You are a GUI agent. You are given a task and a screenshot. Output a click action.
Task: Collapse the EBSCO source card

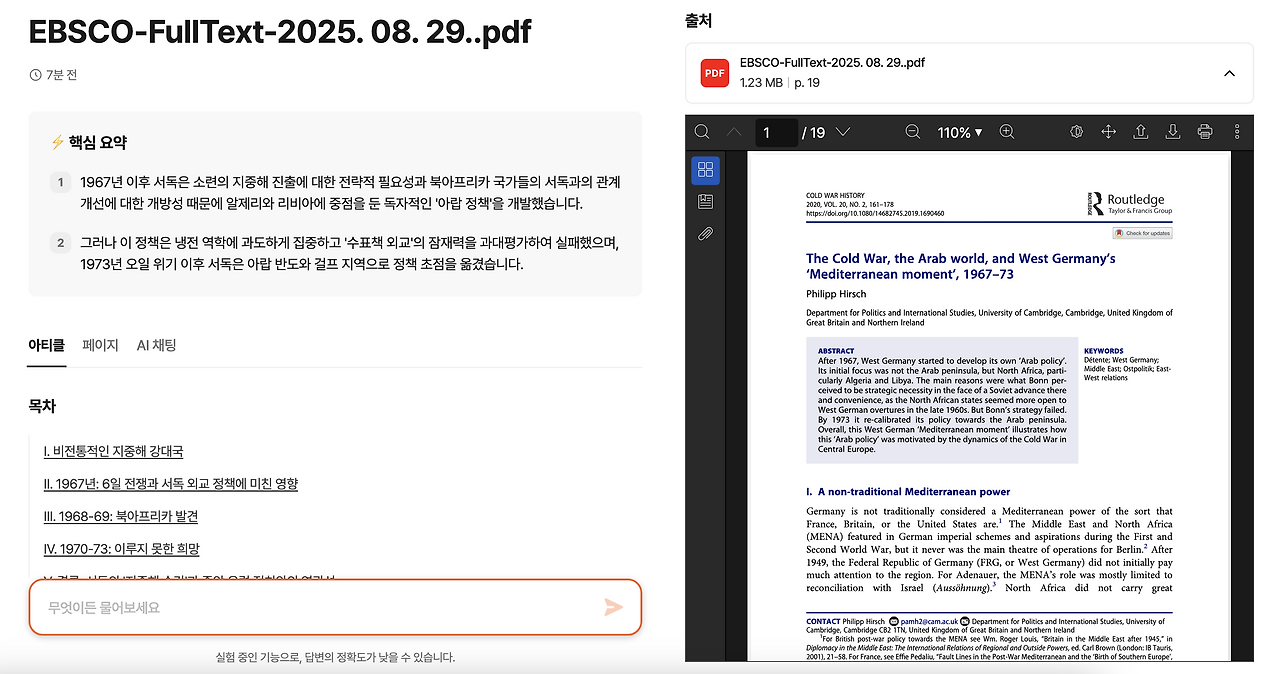(x=1229, y=72)
